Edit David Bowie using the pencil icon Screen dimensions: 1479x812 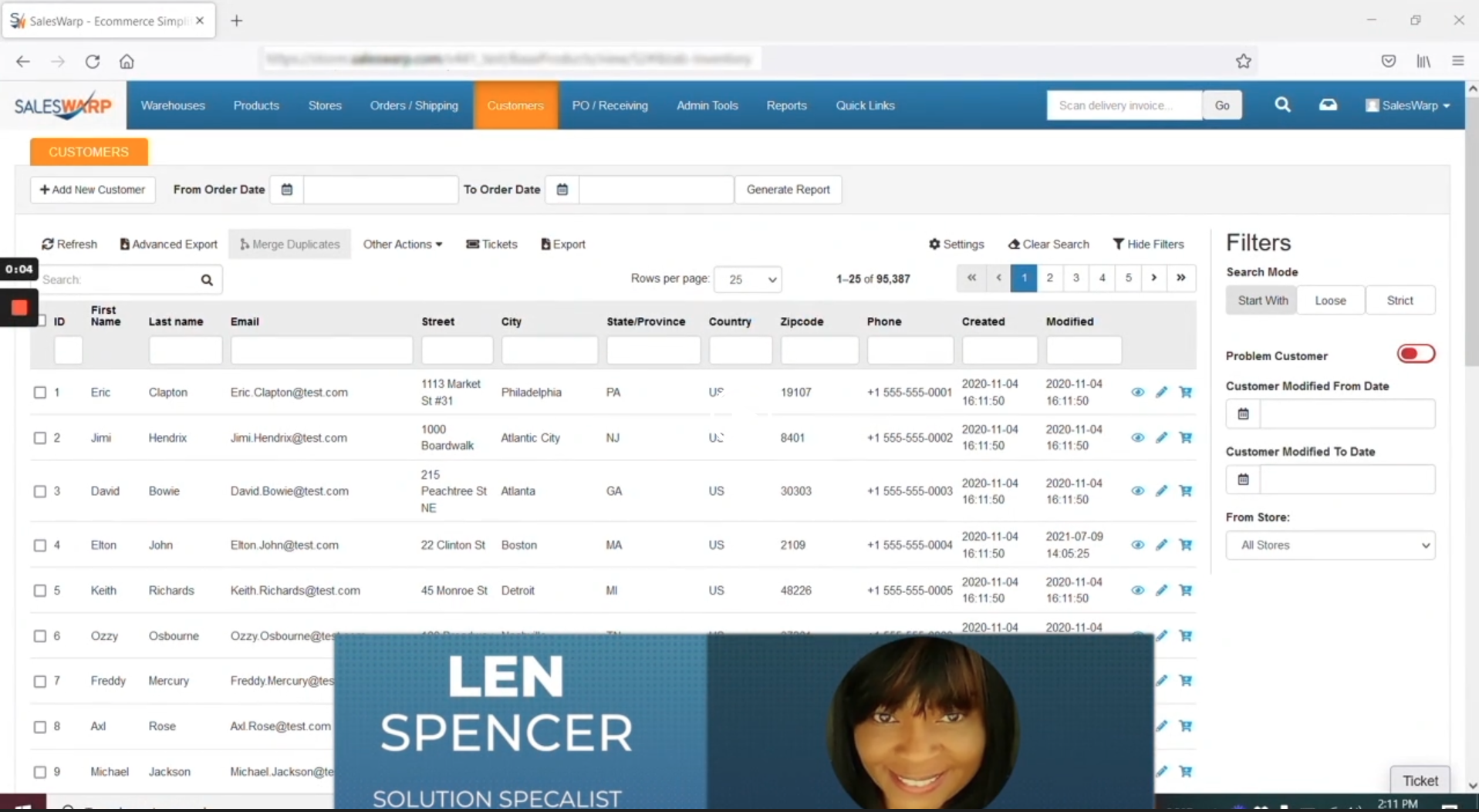1162,490
